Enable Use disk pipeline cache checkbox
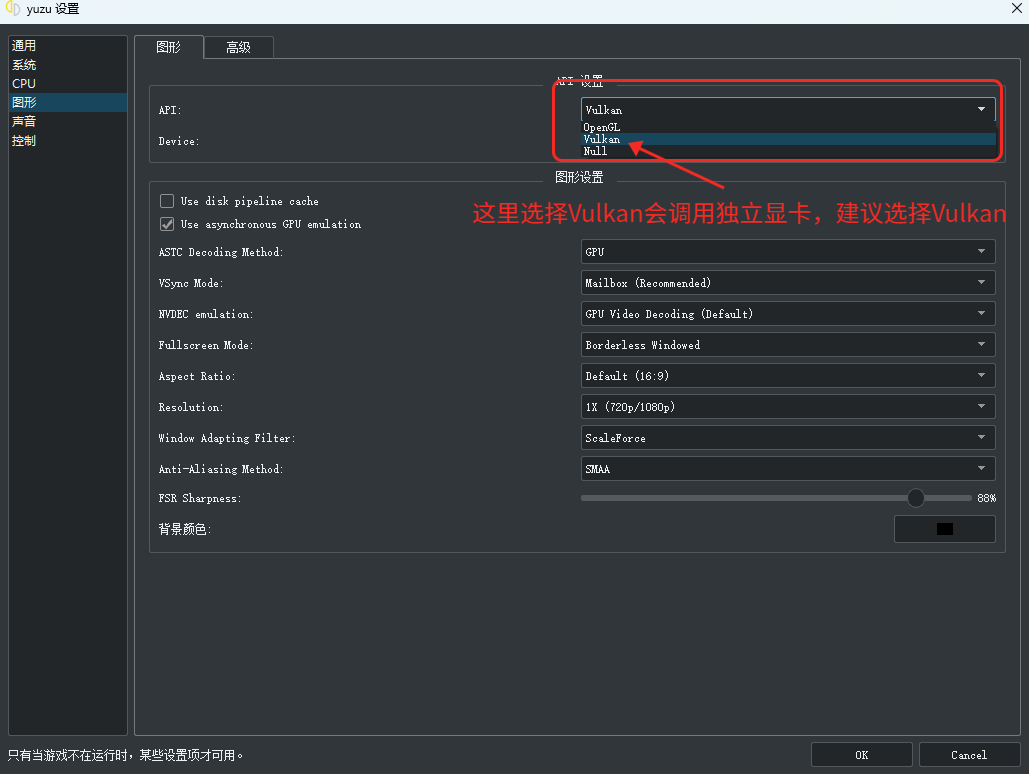This screenshot has width=1029, height=774. click(167, 201)
